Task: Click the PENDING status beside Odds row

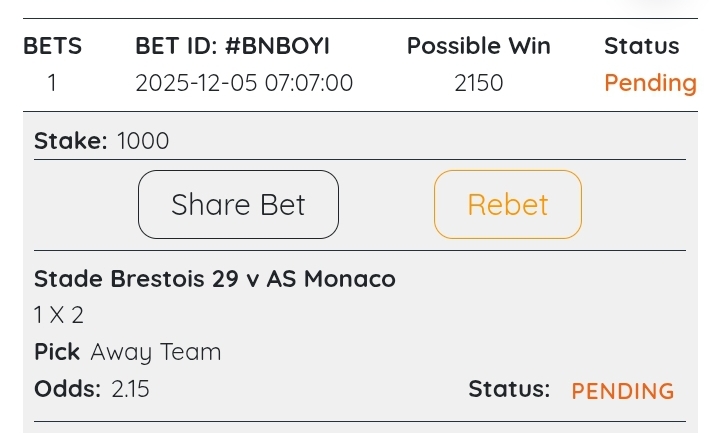Action: point(622,391)
